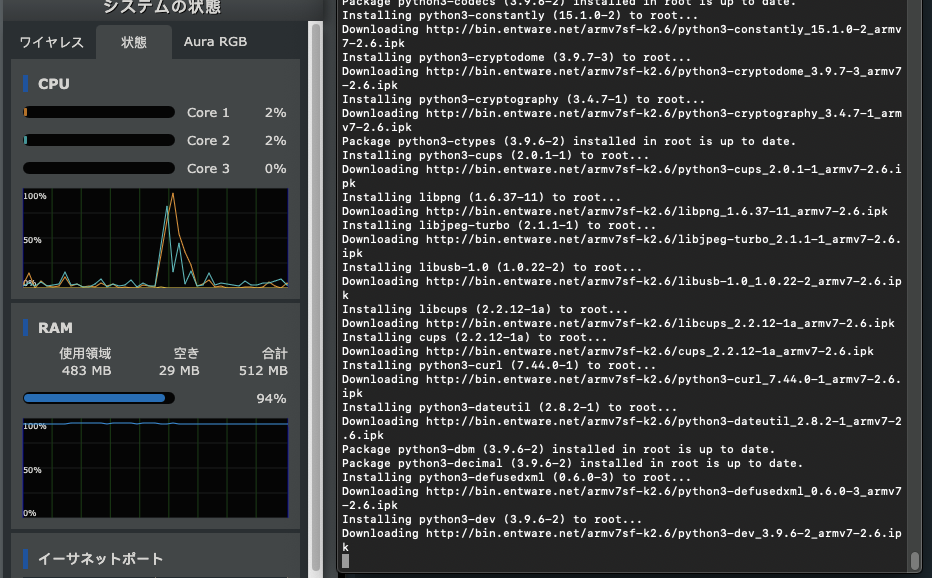The width and height of the screenshot is (932, 578).
Task: Click the Core 1 usage bar
Action: pos(99,112)
